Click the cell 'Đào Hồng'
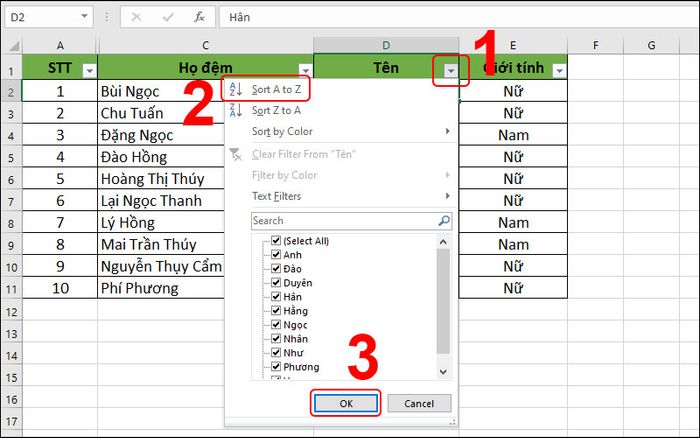The width and height of the screenshot is (700, 438). coord(161,157)
